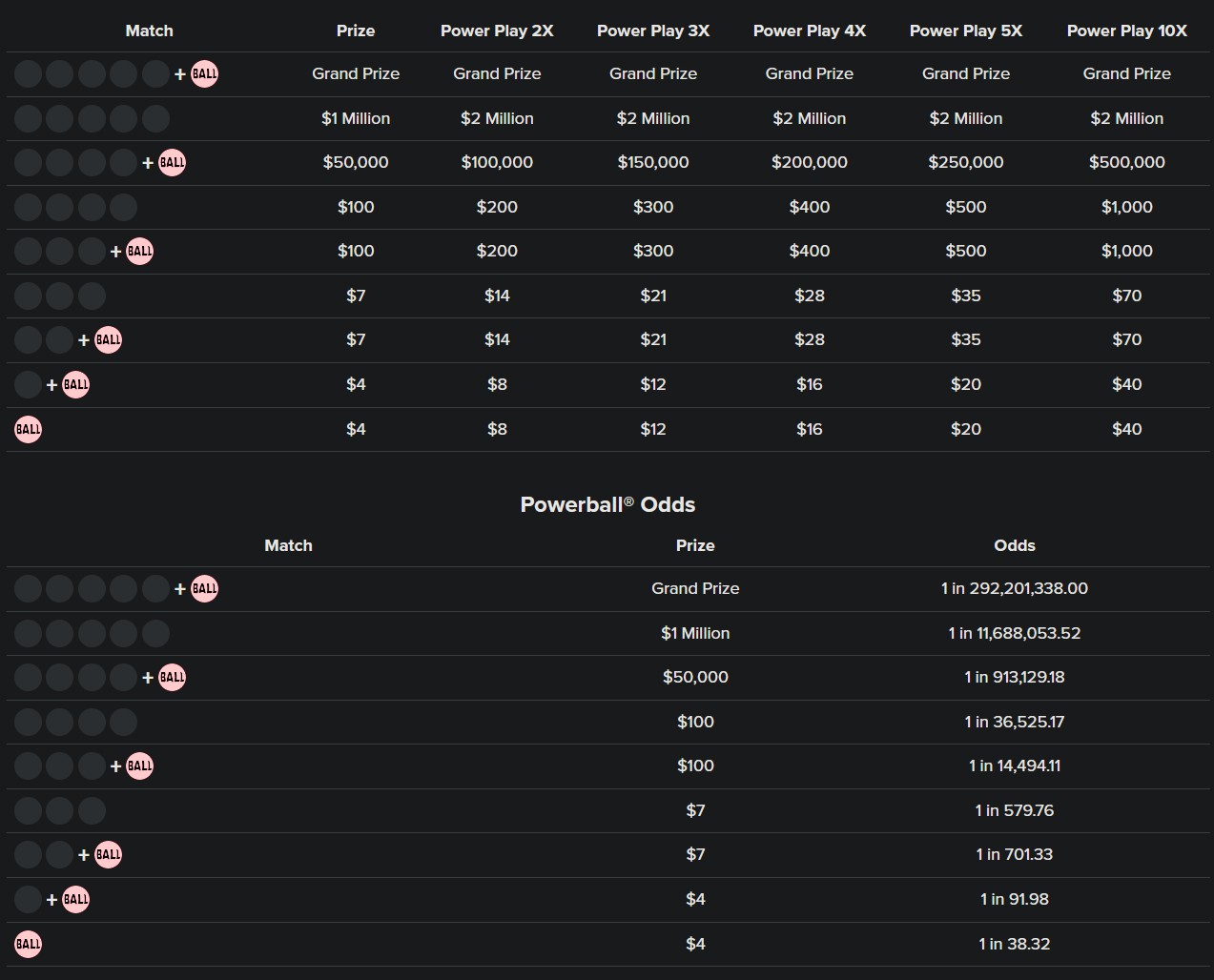Click the four dark balls in the odds row showing 1 in 36,525.17
Image resolution: width=1214 pixels, height=980 pixels.
pyautogui.click(x=75, y=722)
